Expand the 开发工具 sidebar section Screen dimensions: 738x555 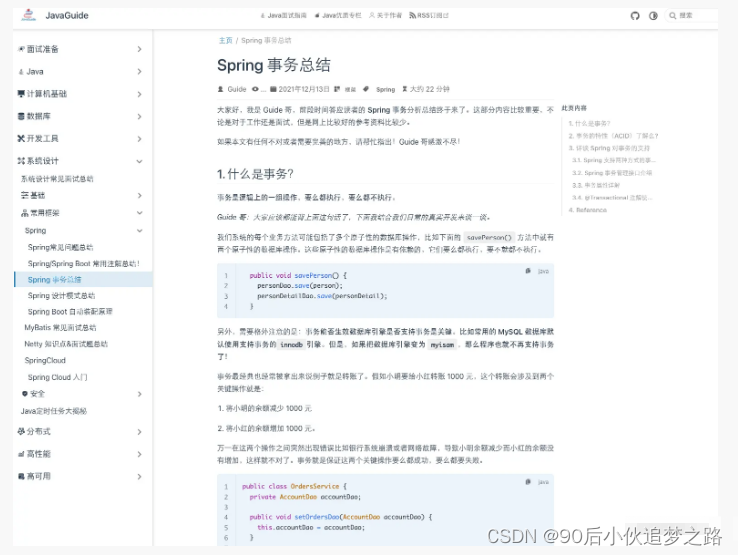[x=139, y=139]
